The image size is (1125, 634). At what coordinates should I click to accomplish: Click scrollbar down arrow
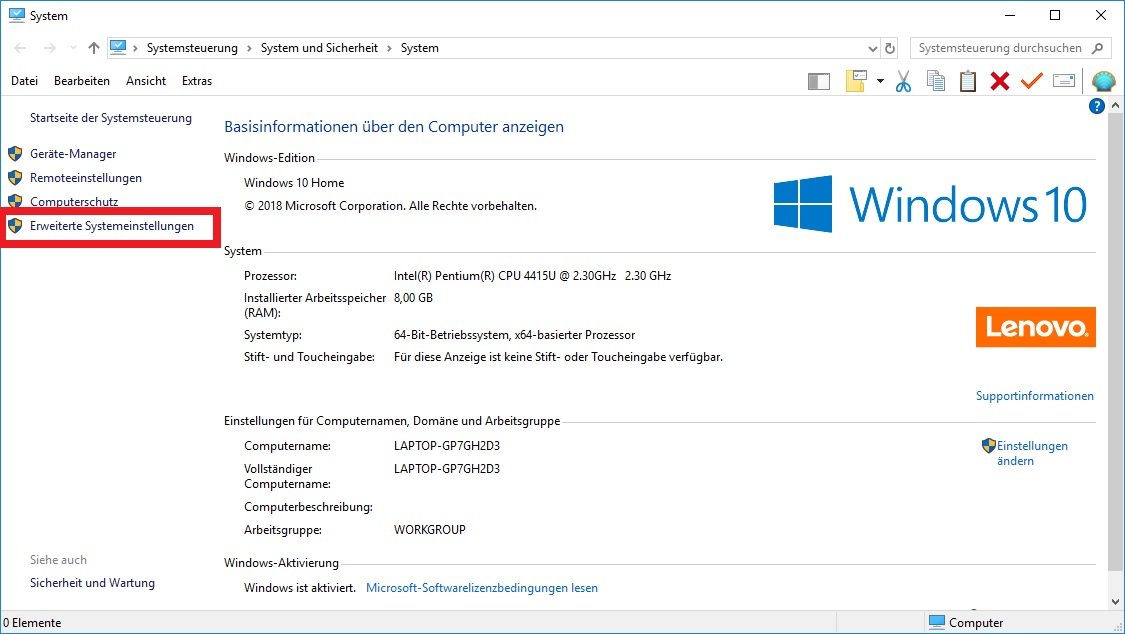click(x=1116, y=602)
